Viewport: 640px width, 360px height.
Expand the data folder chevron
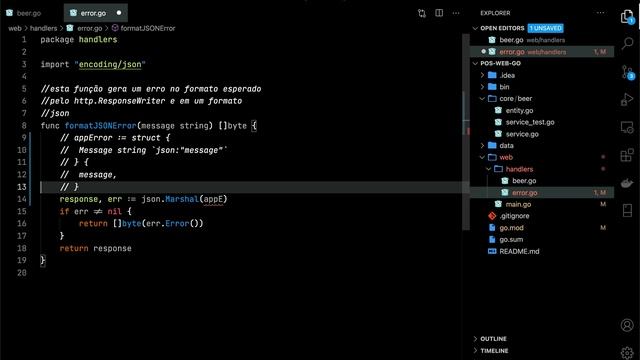482,146
